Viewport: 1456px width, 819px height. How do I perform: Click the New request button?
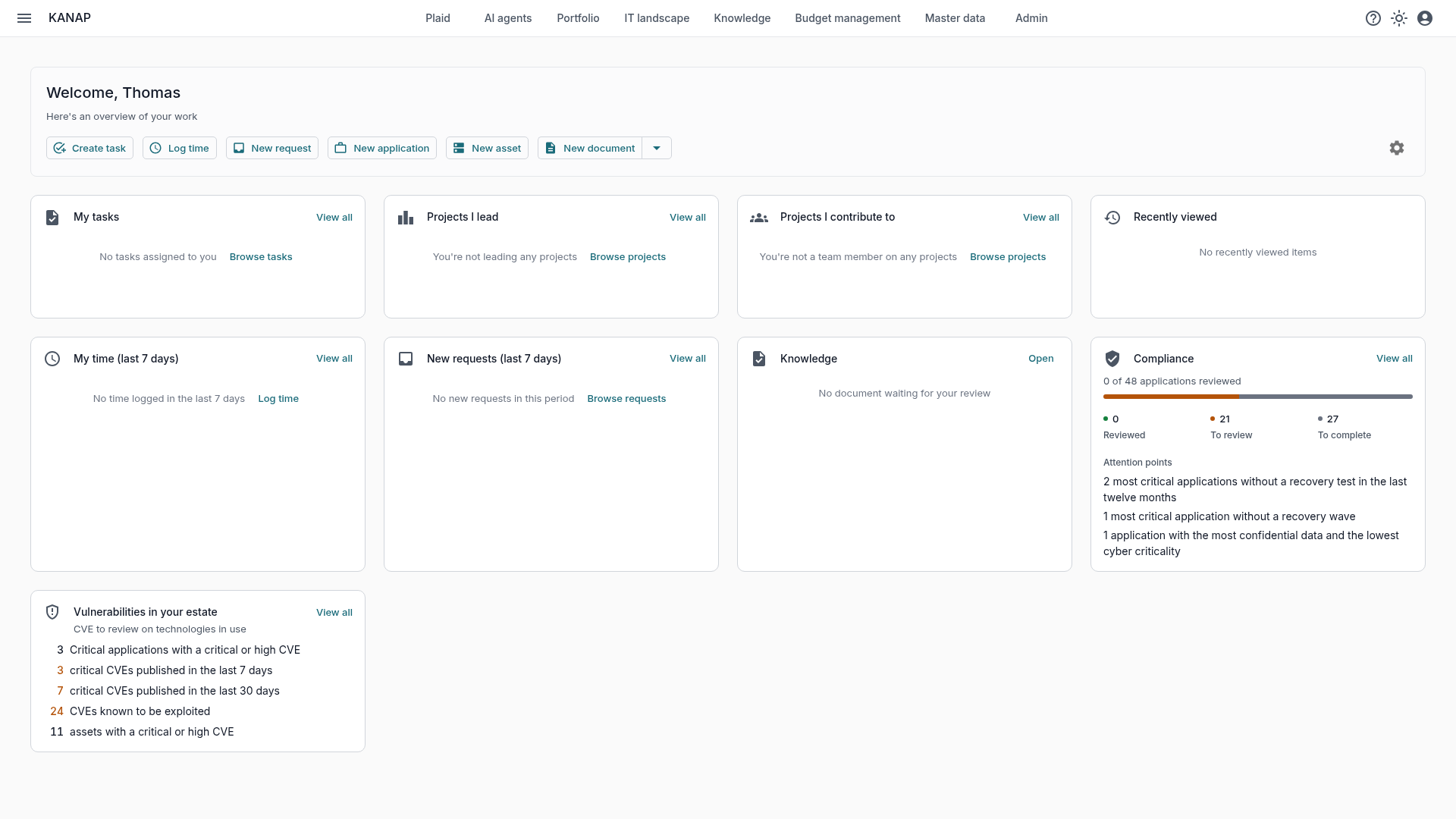(272, 148)
